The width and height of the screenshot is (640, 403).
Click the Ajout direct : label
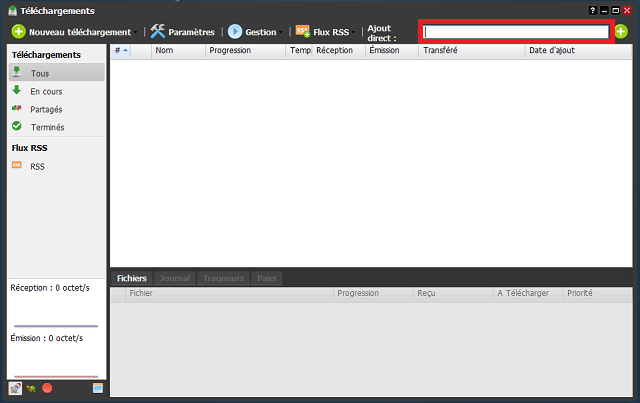[382, 33]
